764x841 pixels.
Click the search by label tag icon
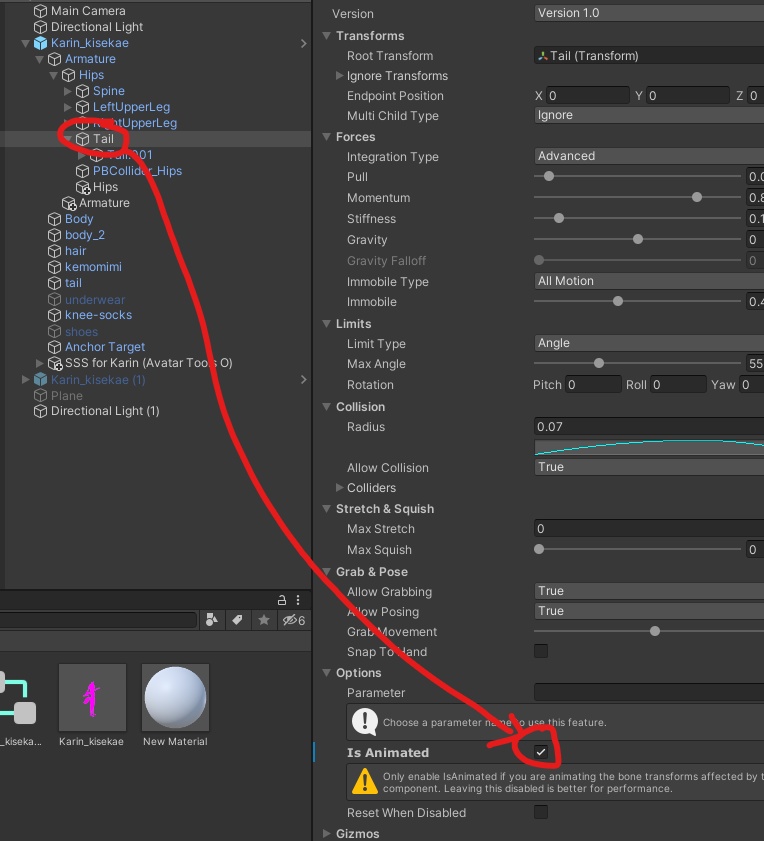pyautogui.click(x=237, y=620)
